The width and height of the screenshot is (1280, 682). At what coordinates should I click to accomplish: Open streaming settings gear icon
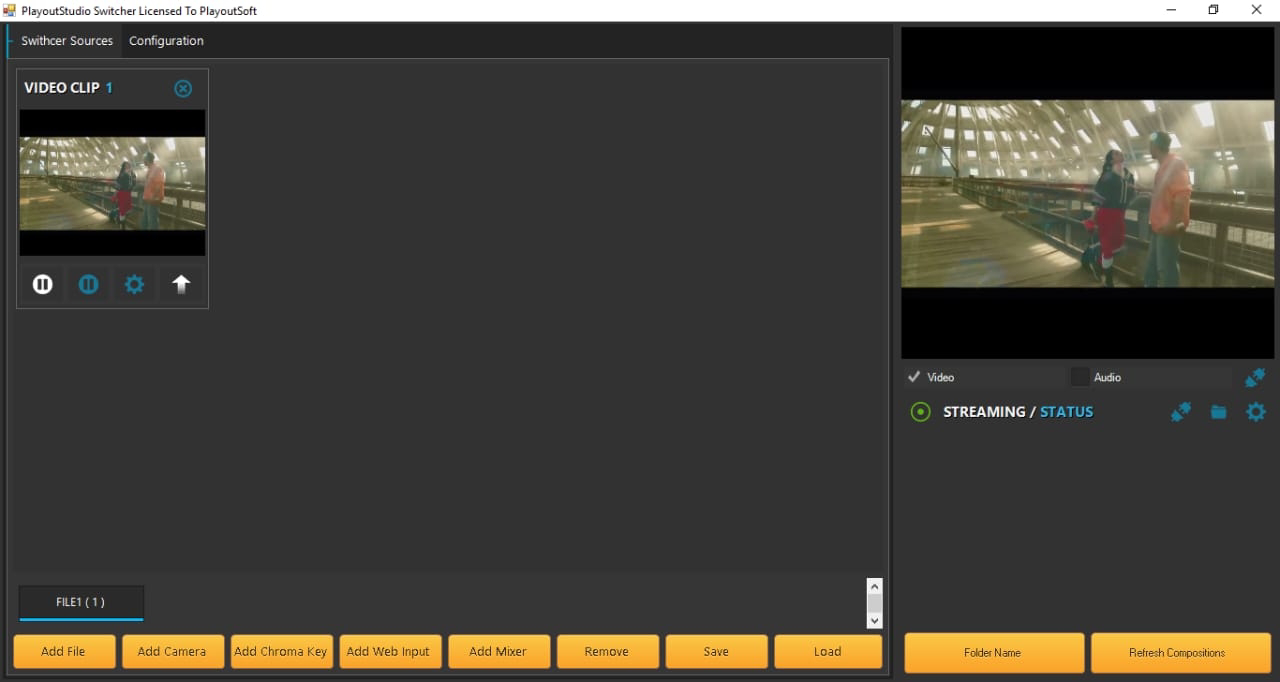pos(1256,411)
